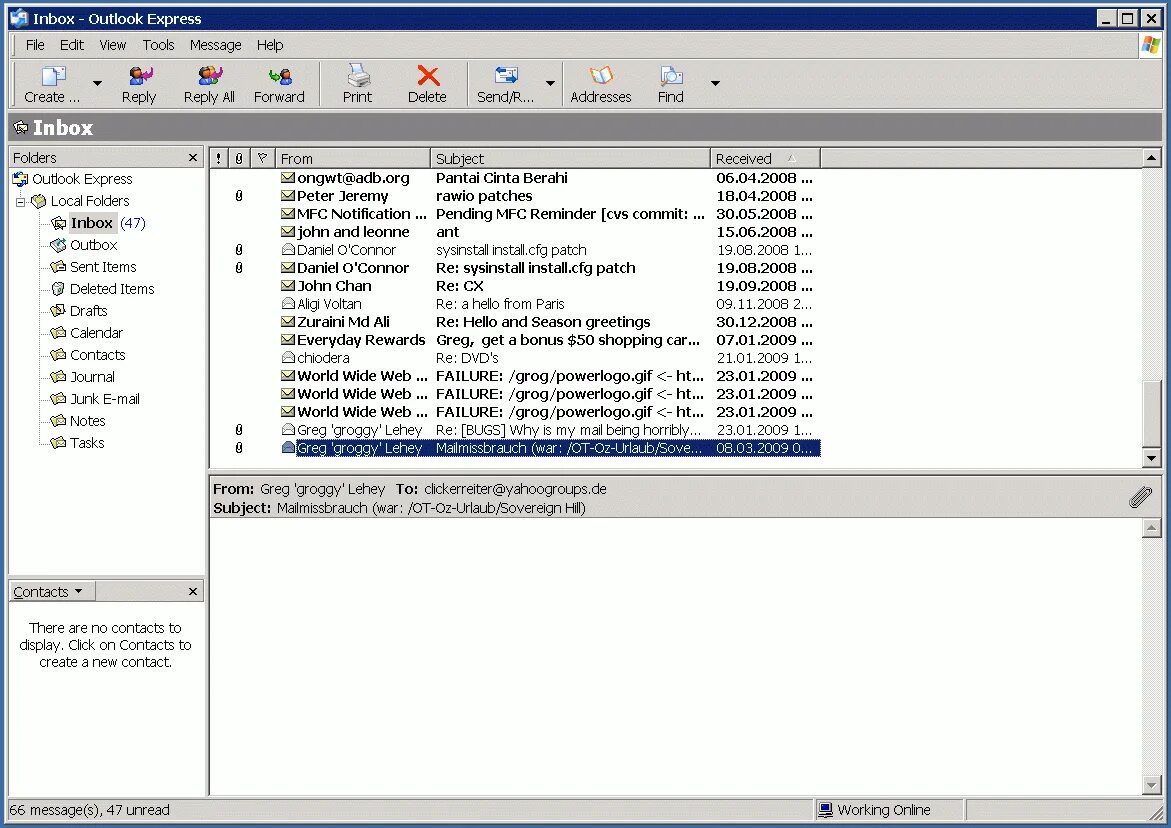This screenshot has height=828, width=1171.
Task: Open the Addresses book
Action: [600, 84]
